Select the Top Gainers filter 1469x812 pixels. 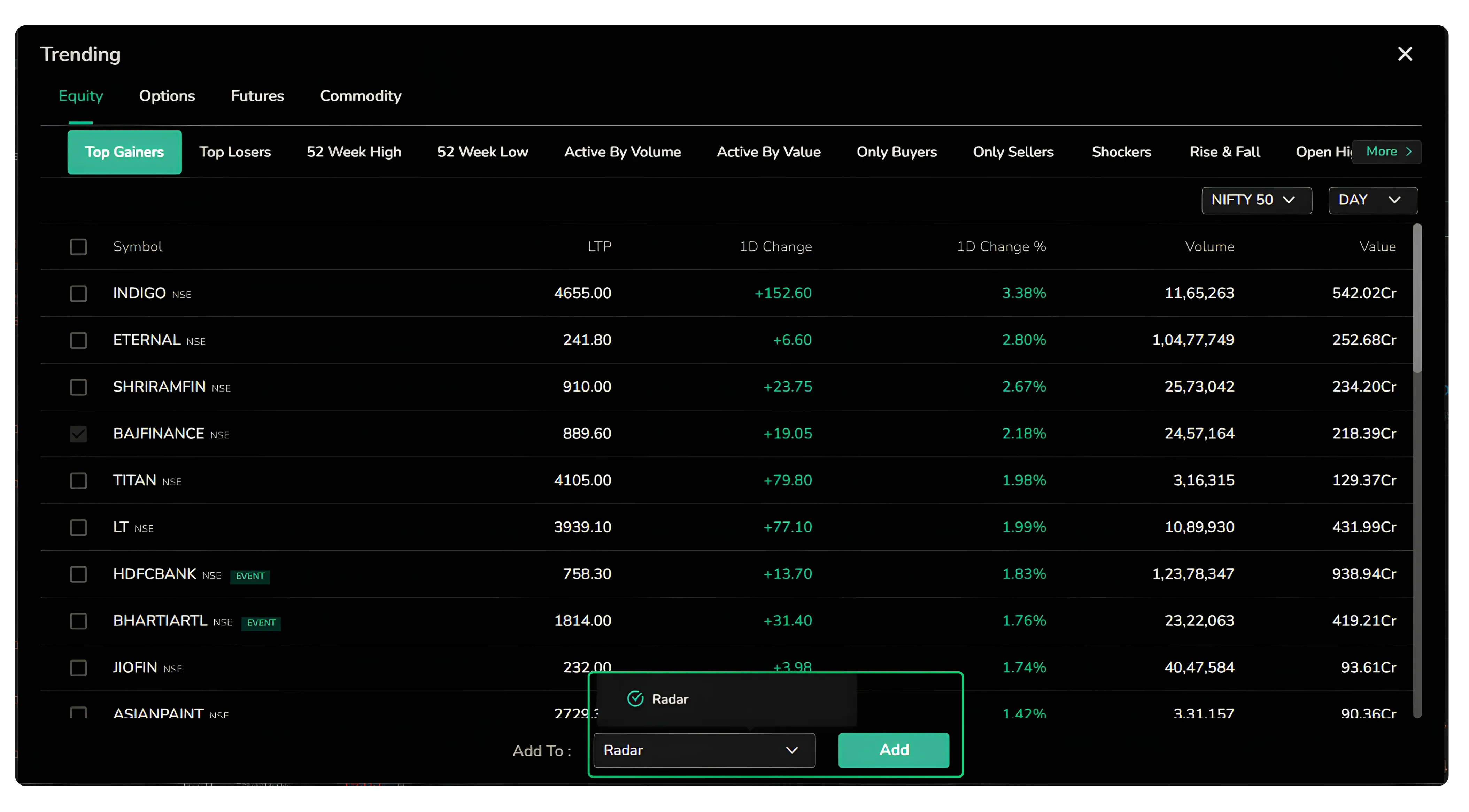(124, 152)
